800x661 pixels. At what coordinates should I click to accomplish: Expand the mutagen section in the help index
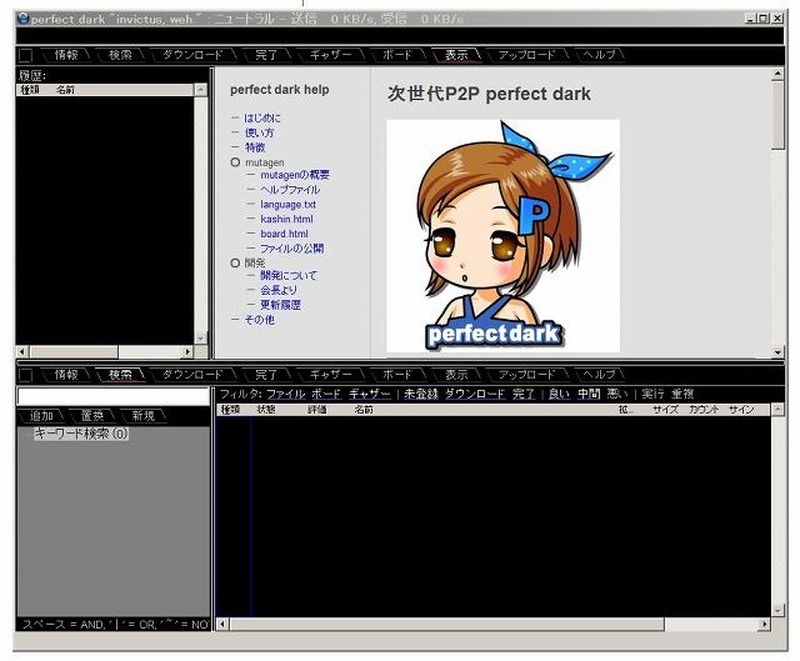[236, 162]
